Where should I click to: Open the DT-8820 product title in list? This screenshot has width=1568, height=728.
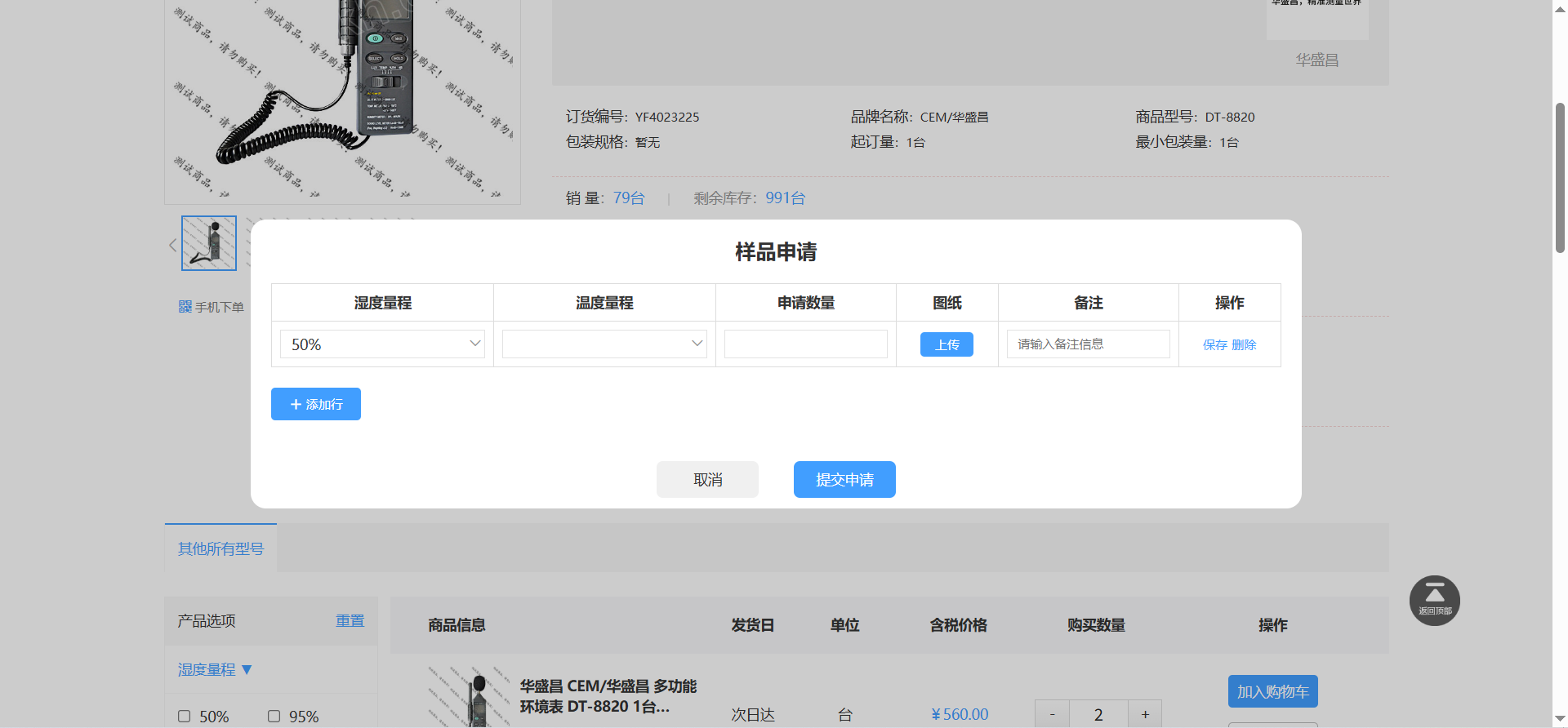608,696
